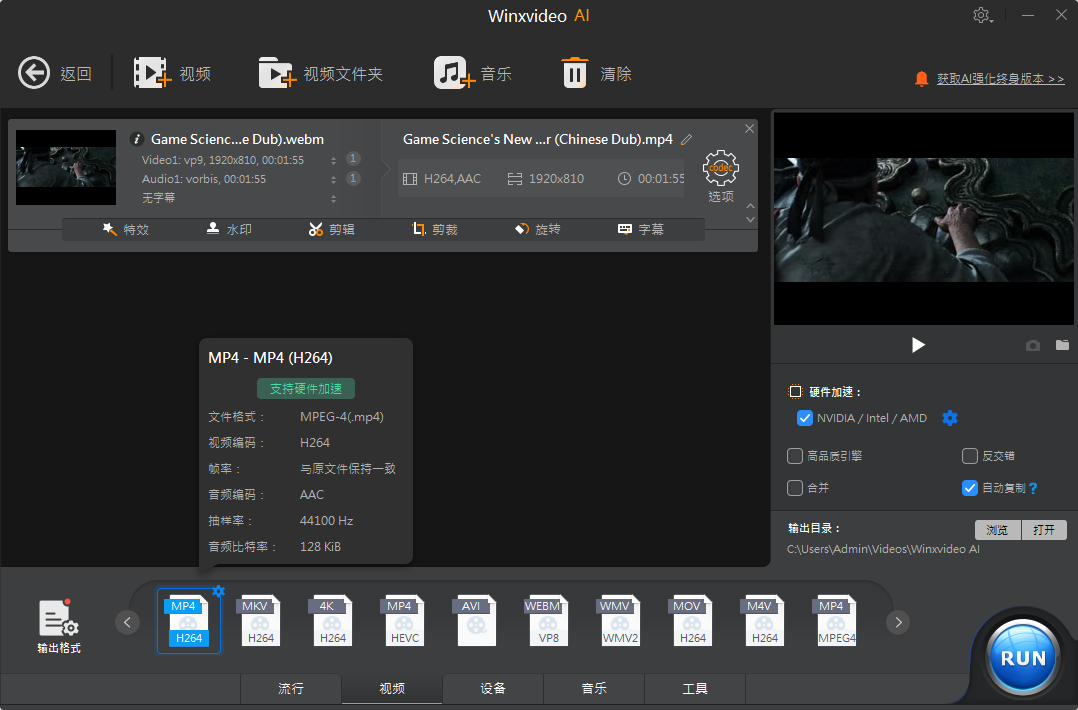Open the 获取AI强化终身版本 link

(x=1000, y=79)
